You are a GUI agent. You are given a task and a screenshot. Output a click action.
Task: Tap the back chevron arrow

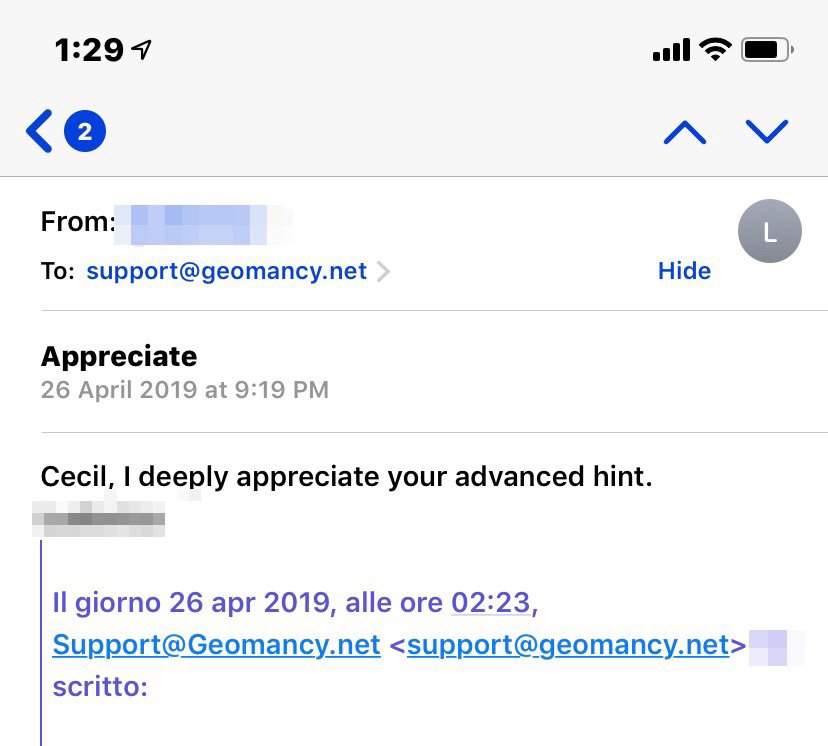click(x=39, y=132)
